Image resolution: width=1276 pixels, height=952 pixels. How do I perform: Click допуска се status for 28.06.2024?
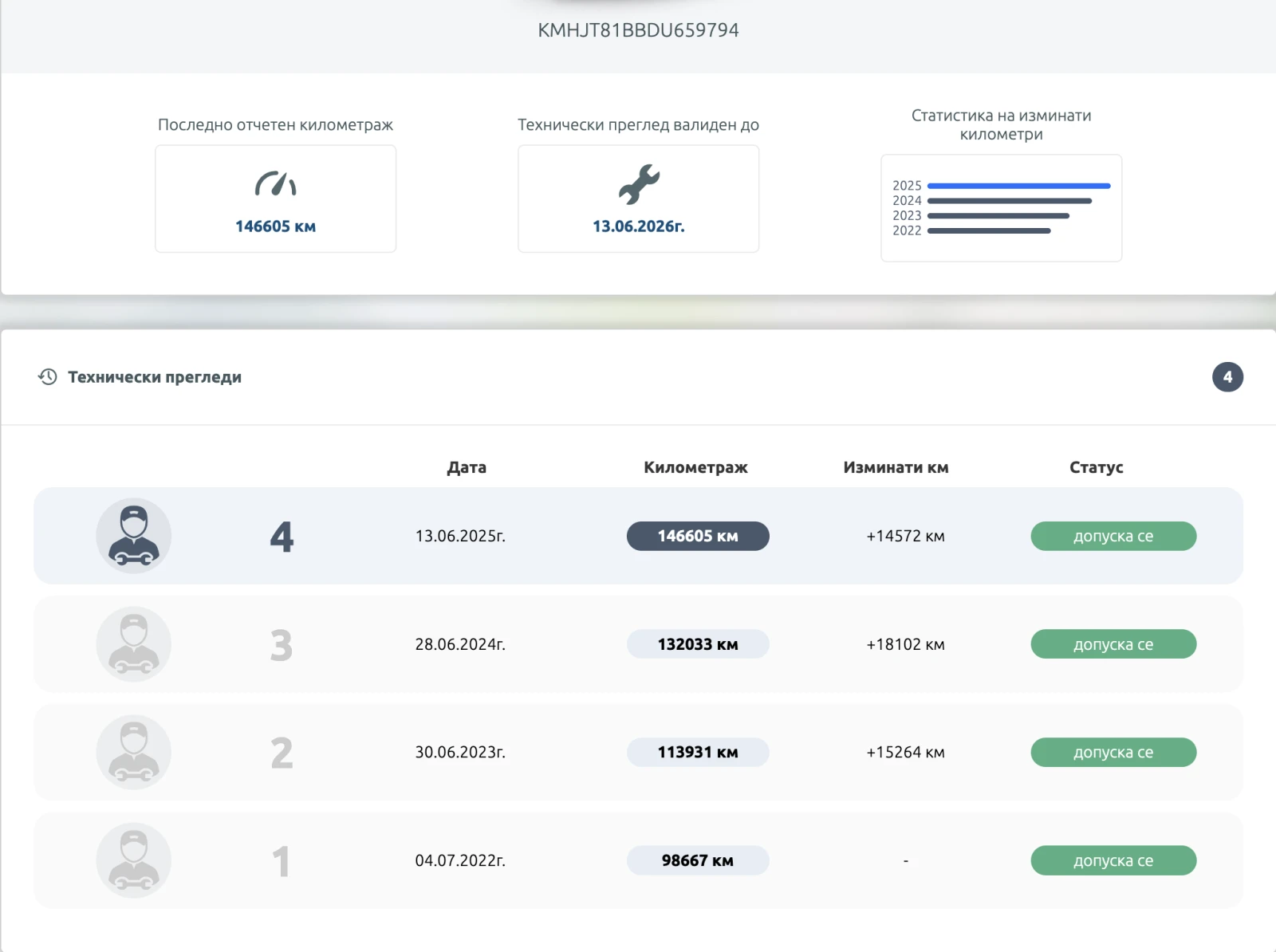click(x=1113, y=644)
